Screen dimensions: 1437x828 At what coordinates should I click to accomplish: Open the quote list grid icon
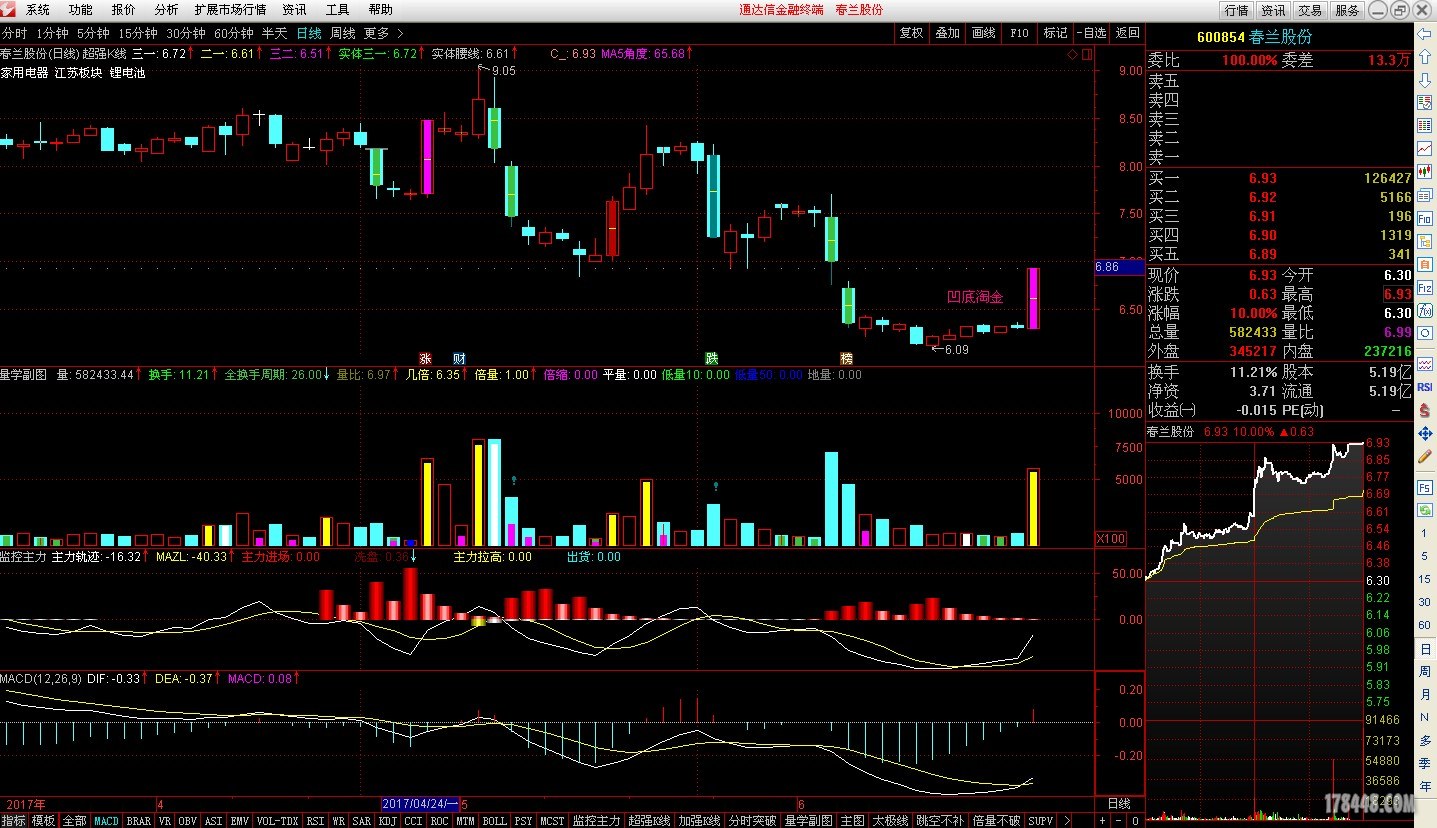1424,125
